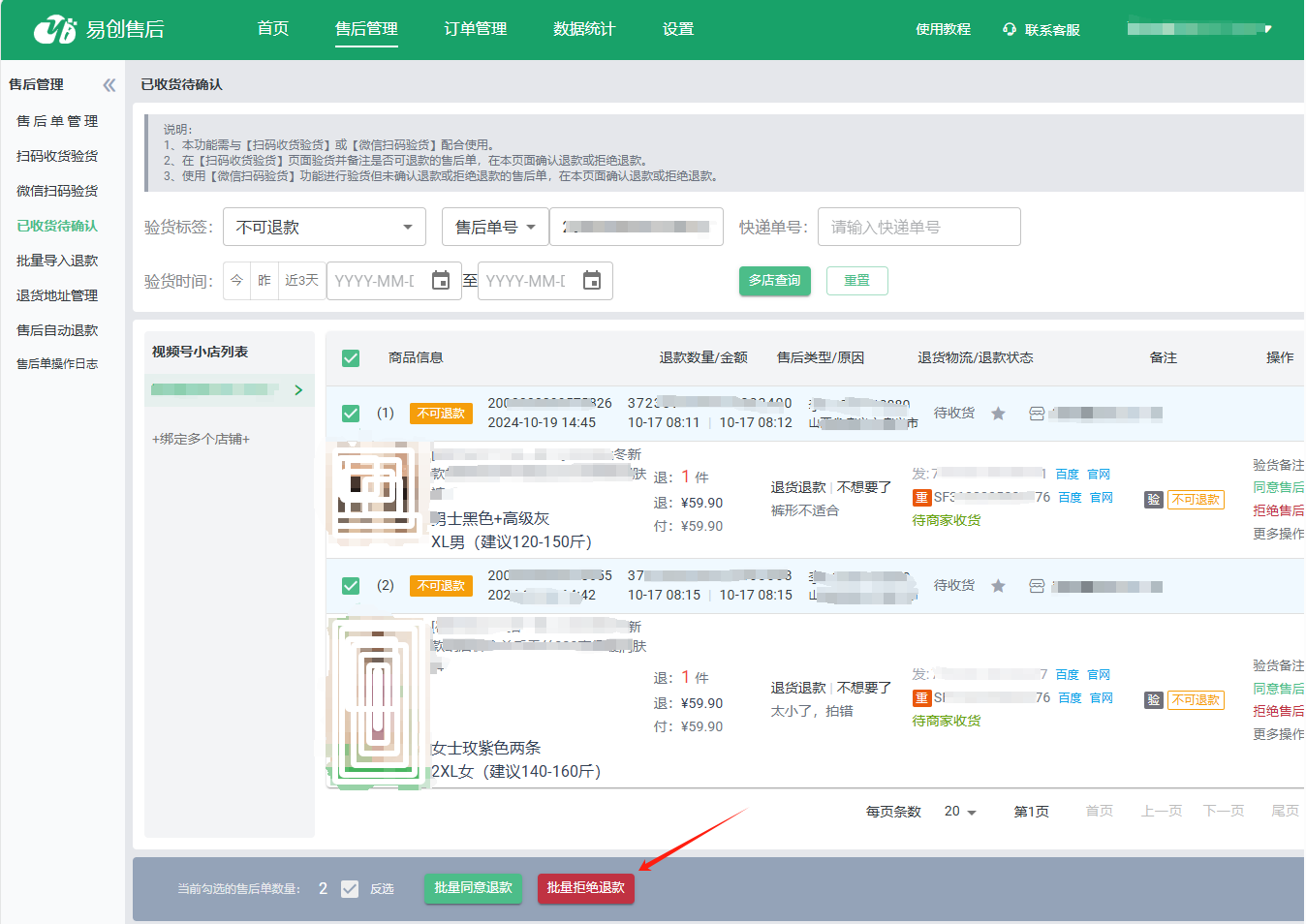The width and height of the screenshot is (1306, 924).
Task: Toggle the 反选 invert selection checkbox
Action: pos(350,889)
